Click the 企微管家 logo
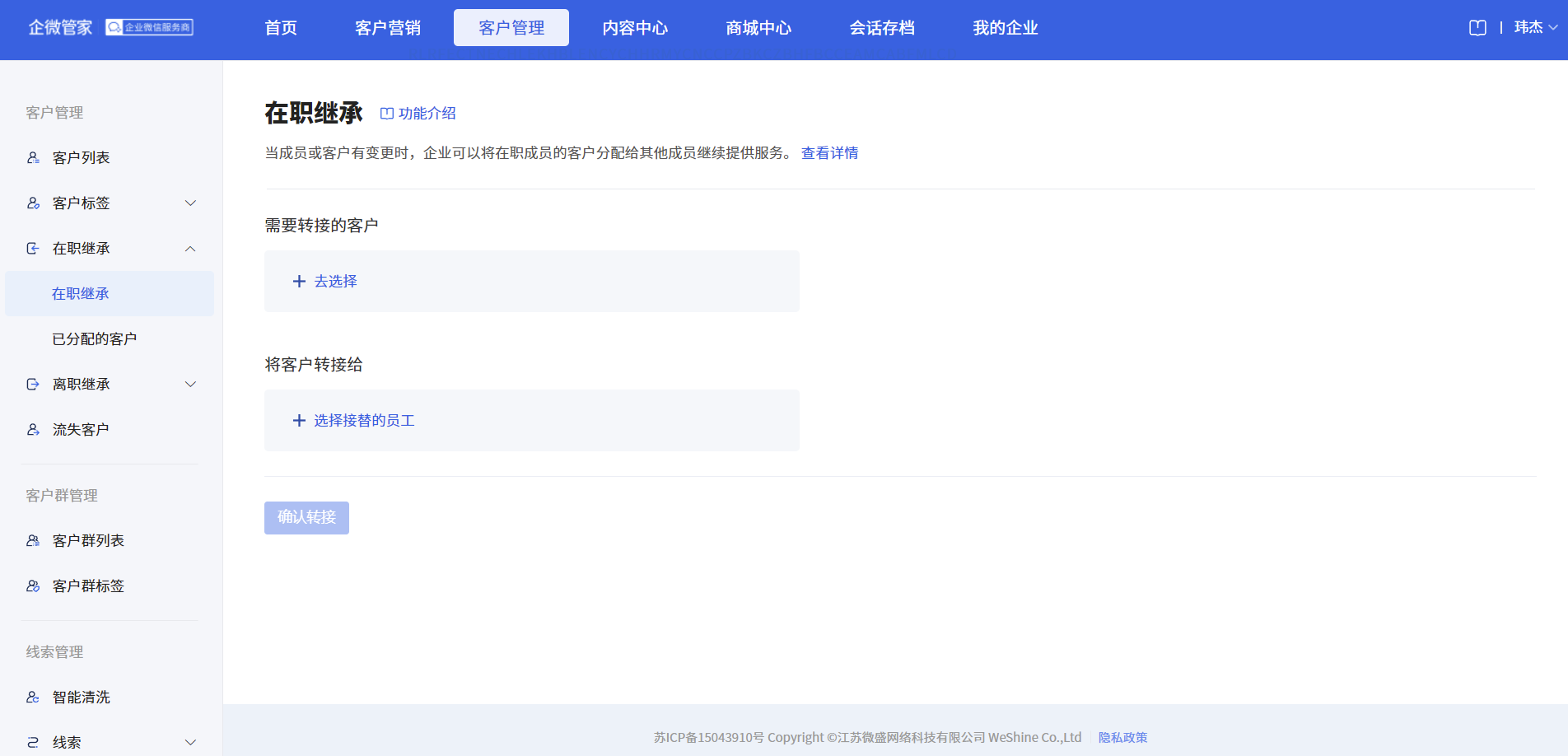1568x756 pixels. (x=60, y=28)
